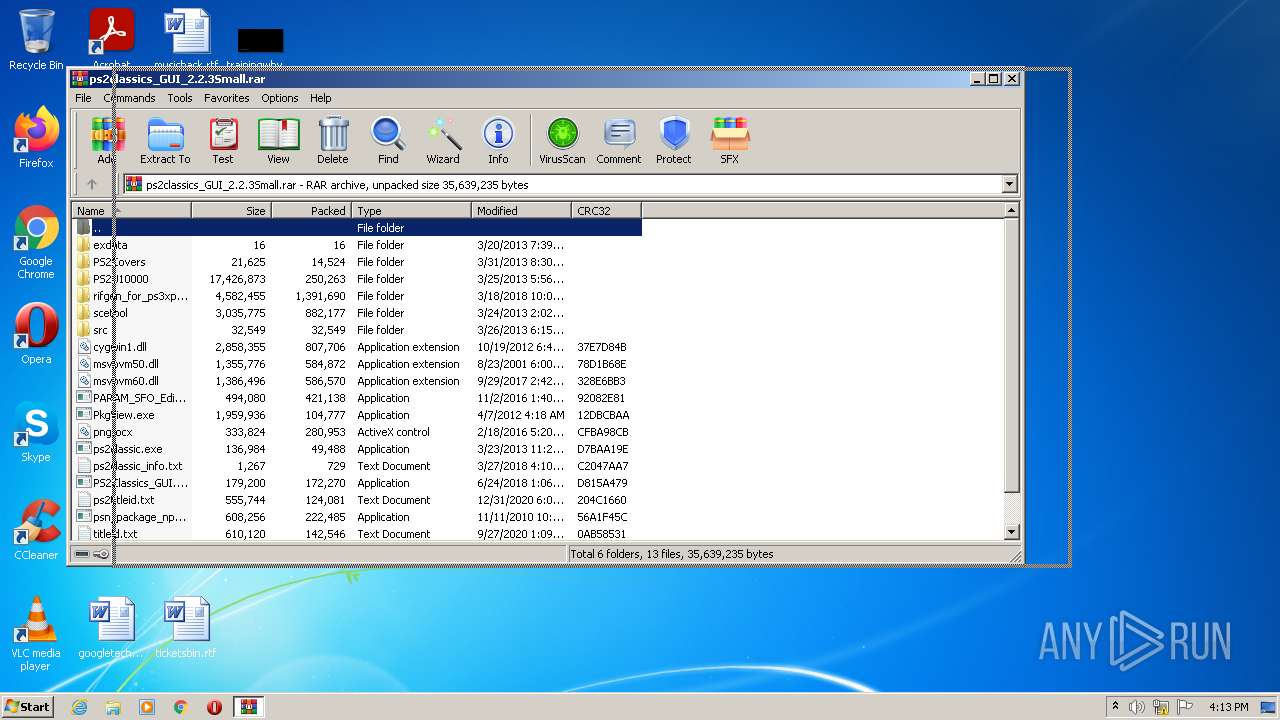Create SFX self-extracting archive
The width and height of the screenshot is (1280, 720).
tap(730, 141)
